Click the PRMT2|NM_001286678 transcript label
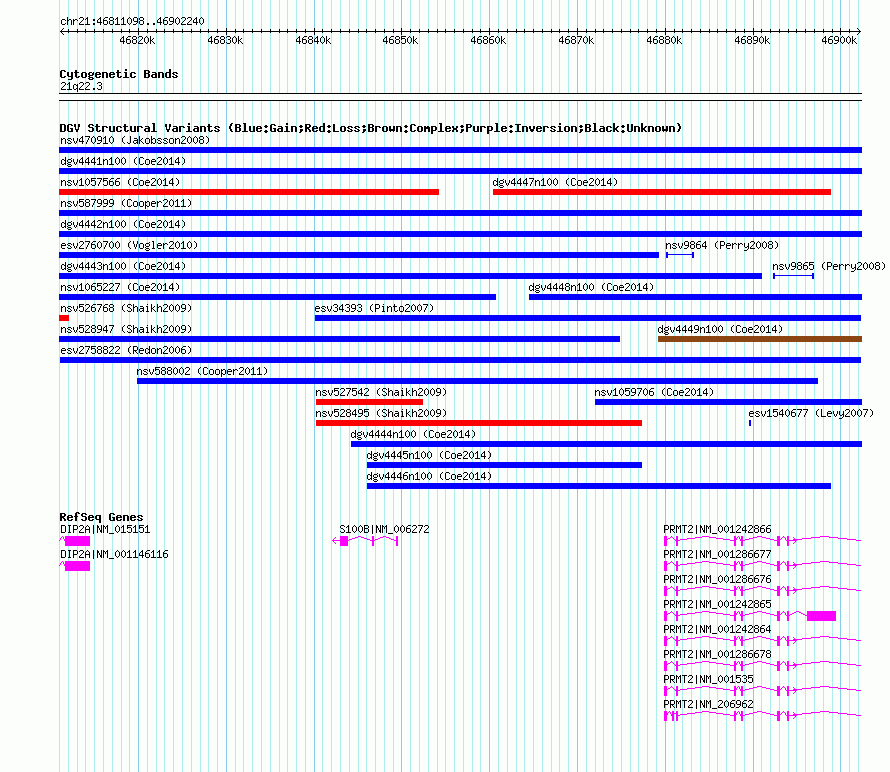 [x=717, y=654]
